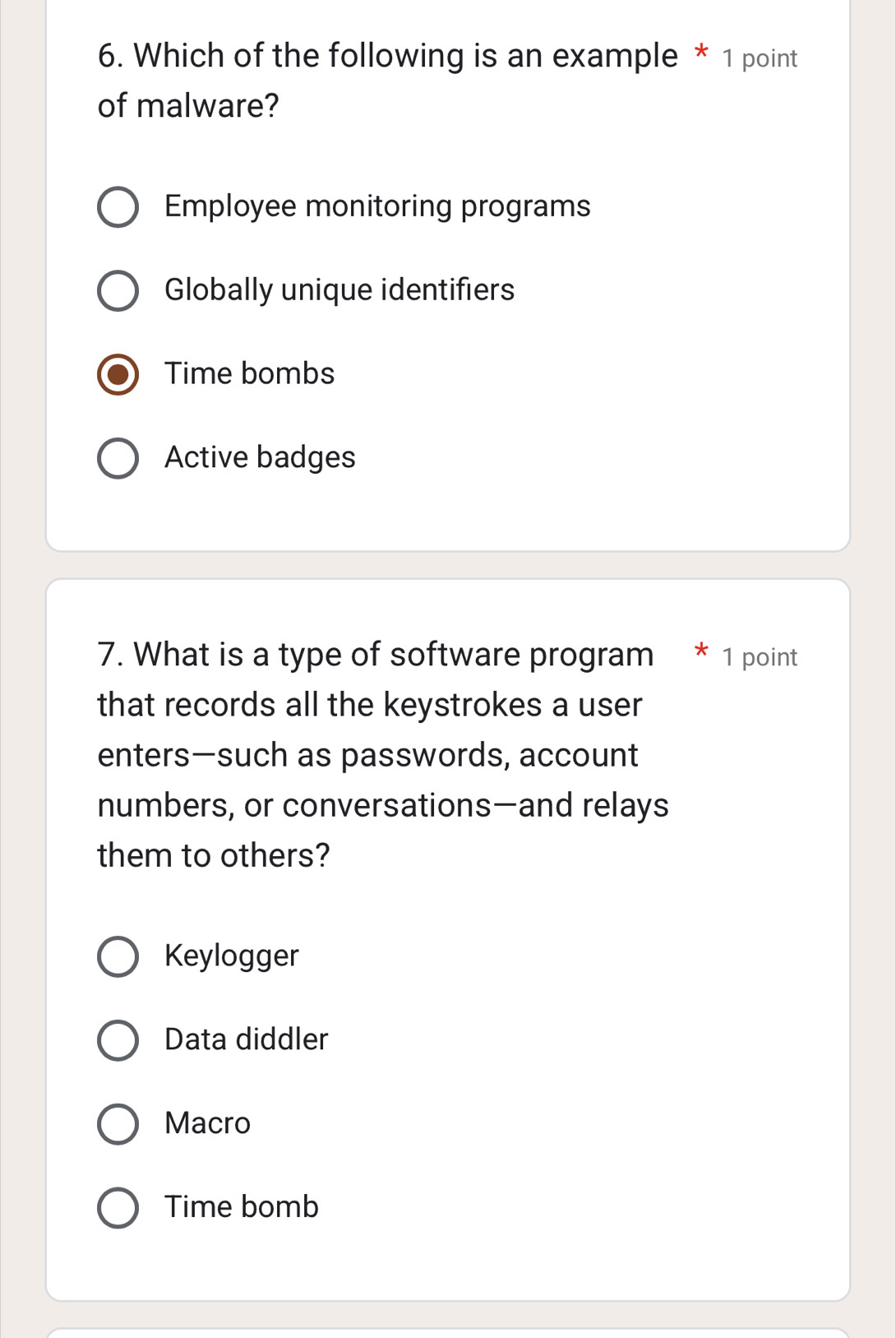Click the "Globally unique identifiers" label text

click(x=339, y=290)
